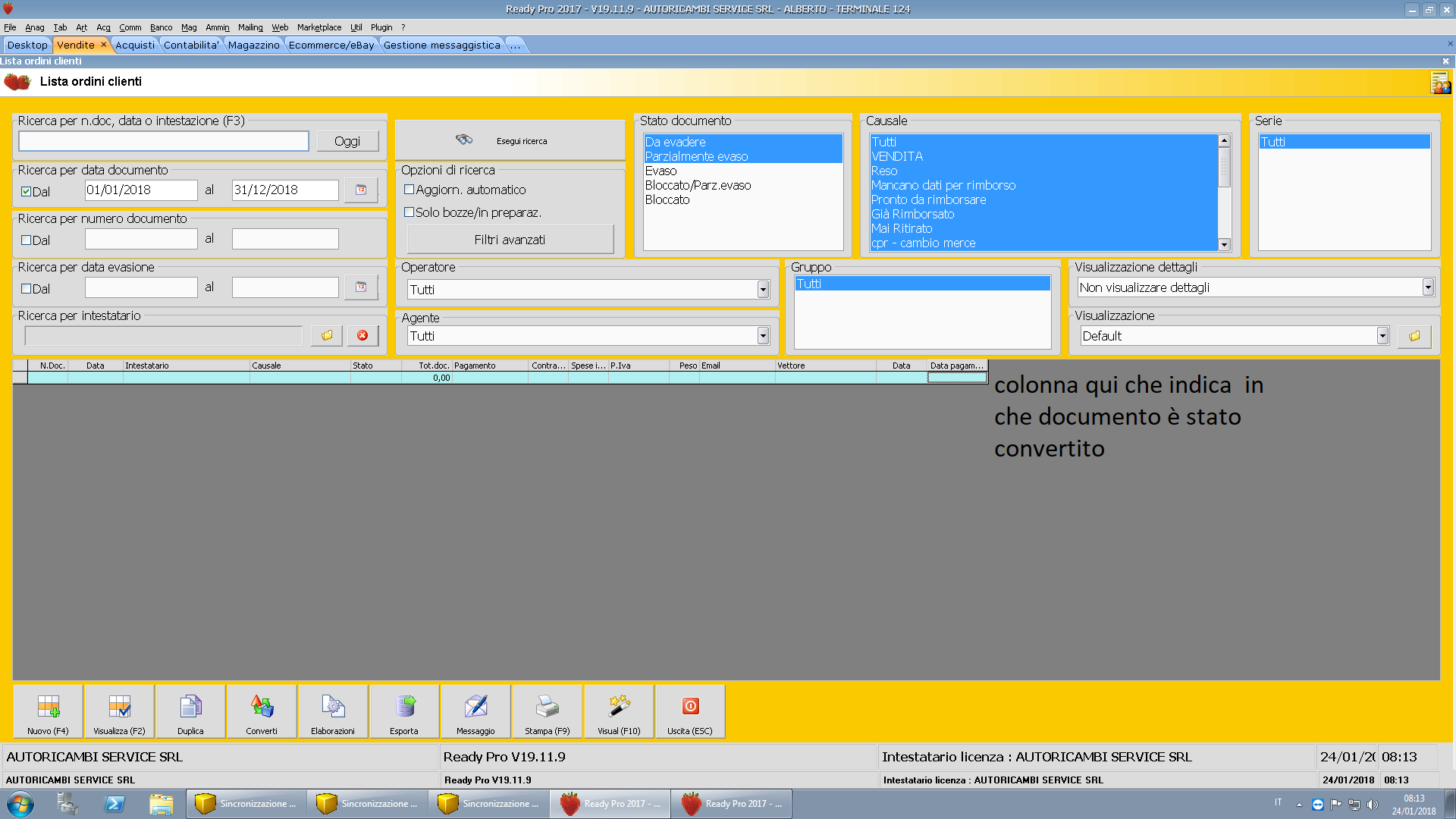Clear intestatario with red X icon
The height and width of the screenshot is (819, 1456).
point(362,335)
